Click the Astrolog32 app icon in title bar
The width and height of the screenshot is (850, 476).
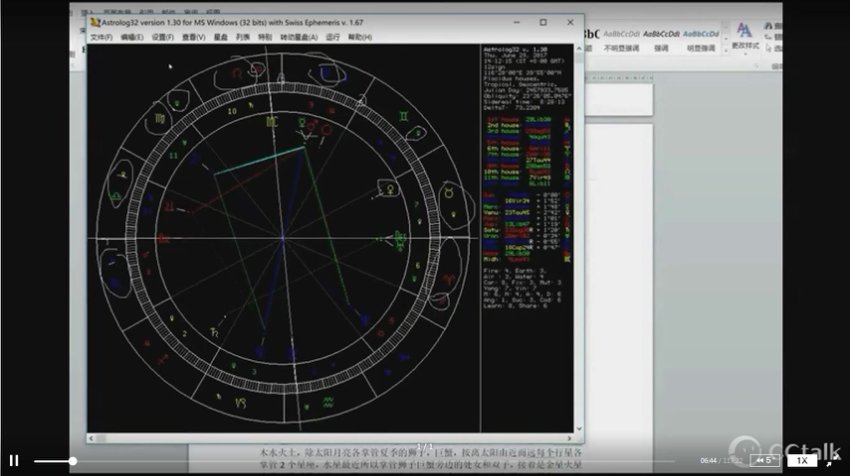(x=95, y=22)
